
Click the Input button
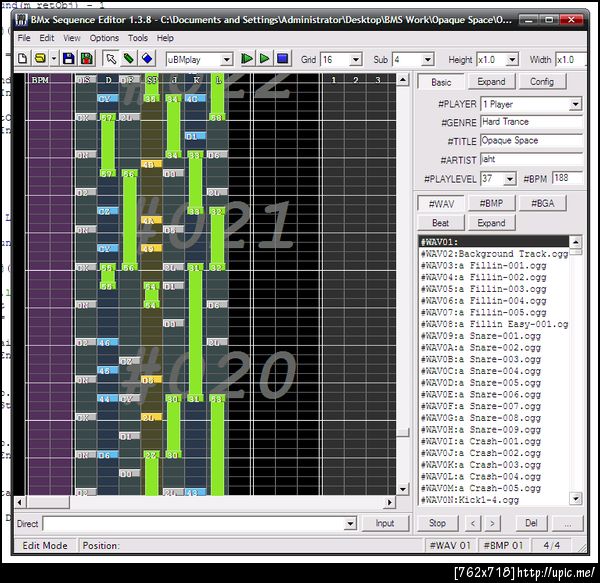tap(385, 523)
